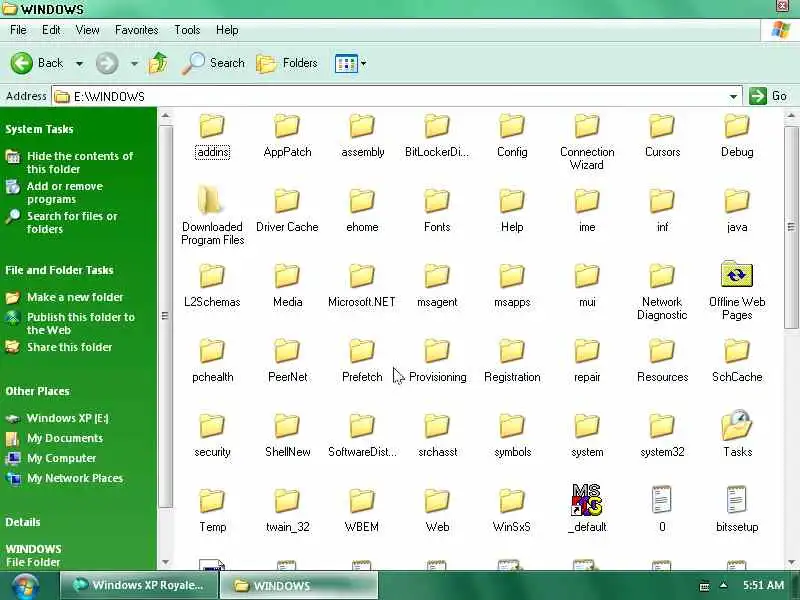The height and width of the screenshot is (600, 800).
Task: Open My Documents in Other Places
Action: [65, 438]
